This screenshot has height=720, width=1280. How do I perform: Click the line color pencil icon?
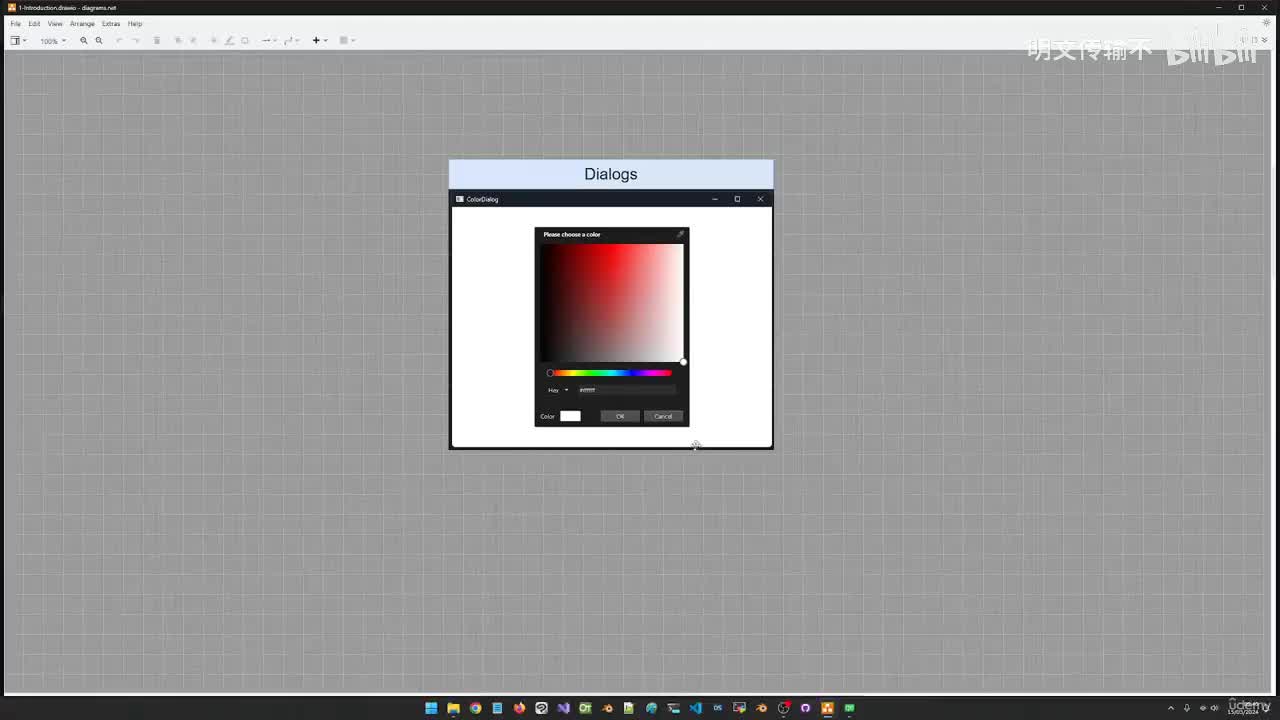pyautogui.click(x=229, y=41)
